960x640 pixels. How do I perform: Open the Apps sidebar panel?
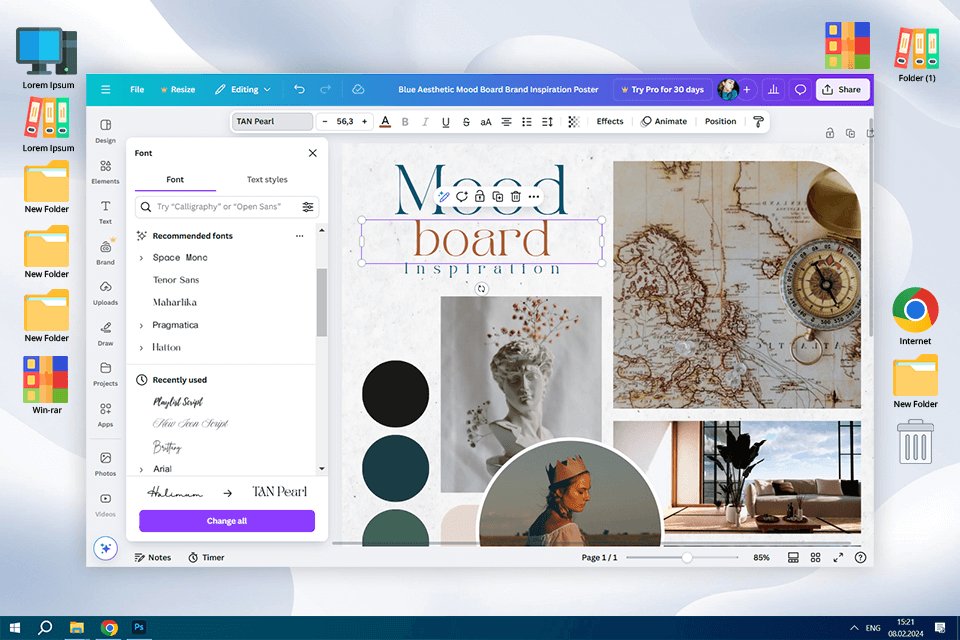[x=105, y=414]
